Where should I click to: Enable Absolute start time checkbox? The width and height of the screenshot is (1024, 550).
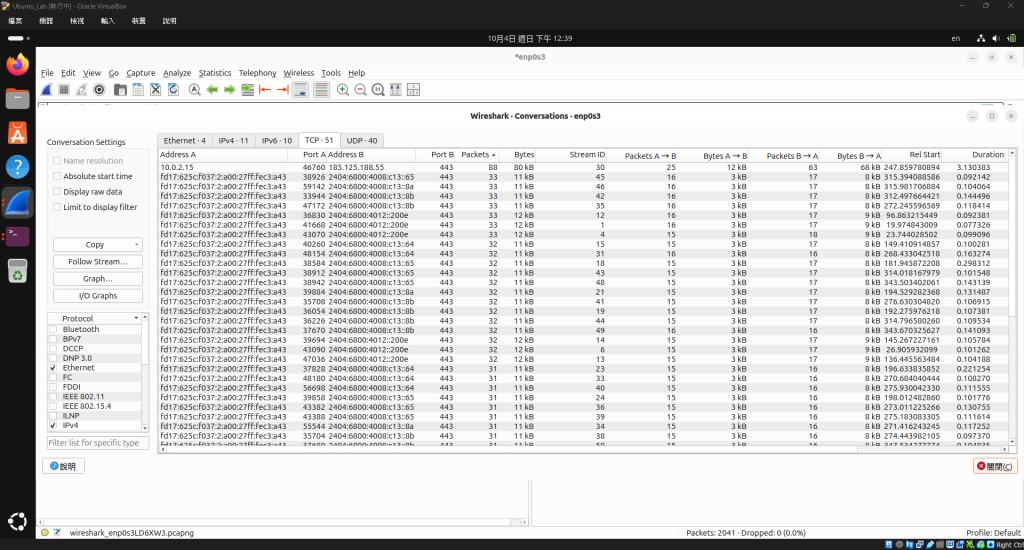tap(57, 176)
